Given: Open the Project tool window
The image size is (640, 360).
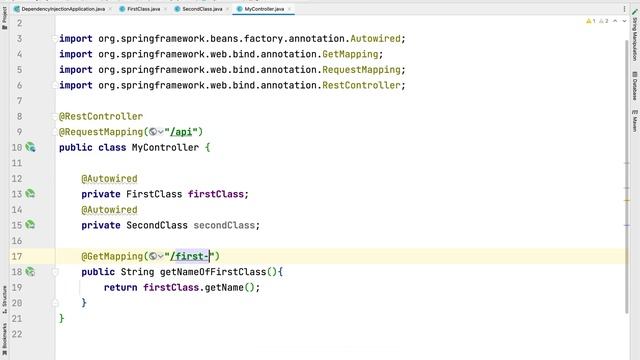Looking at the screenshot, I should click(x=4, y=18).
